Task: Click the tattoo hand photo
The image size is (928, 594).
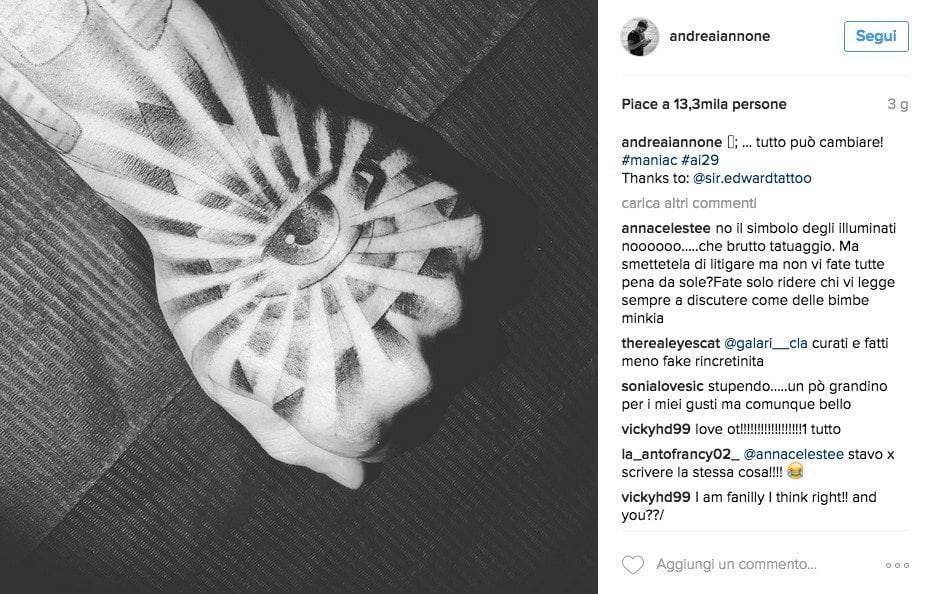Action: [x=298, y=297]
